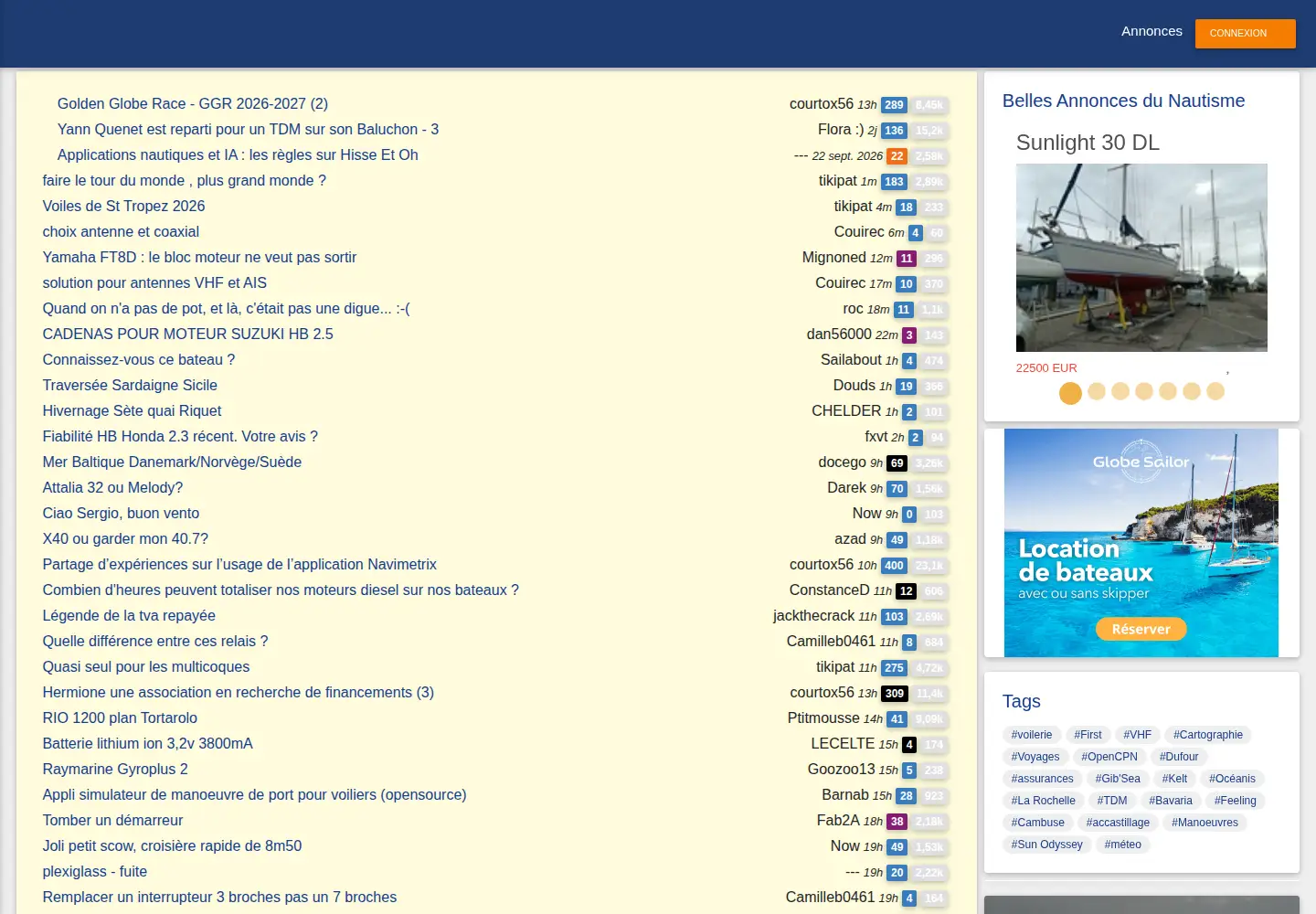Select the #Sun Odyssey tag
This screenshot has width=1316, height=914.
1047,845
